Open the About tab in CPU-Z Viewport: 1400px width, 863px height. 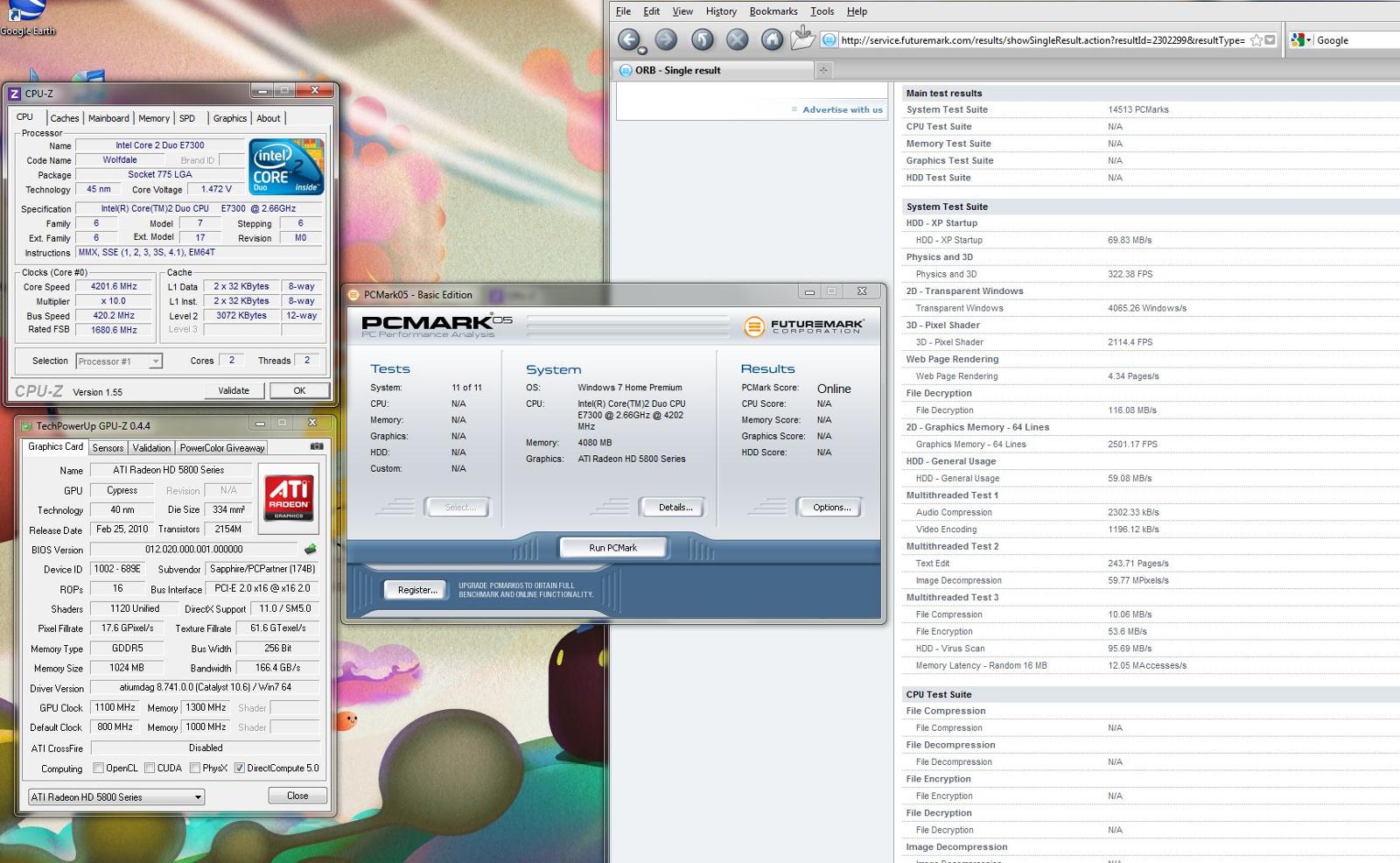(x=269, y=118)
